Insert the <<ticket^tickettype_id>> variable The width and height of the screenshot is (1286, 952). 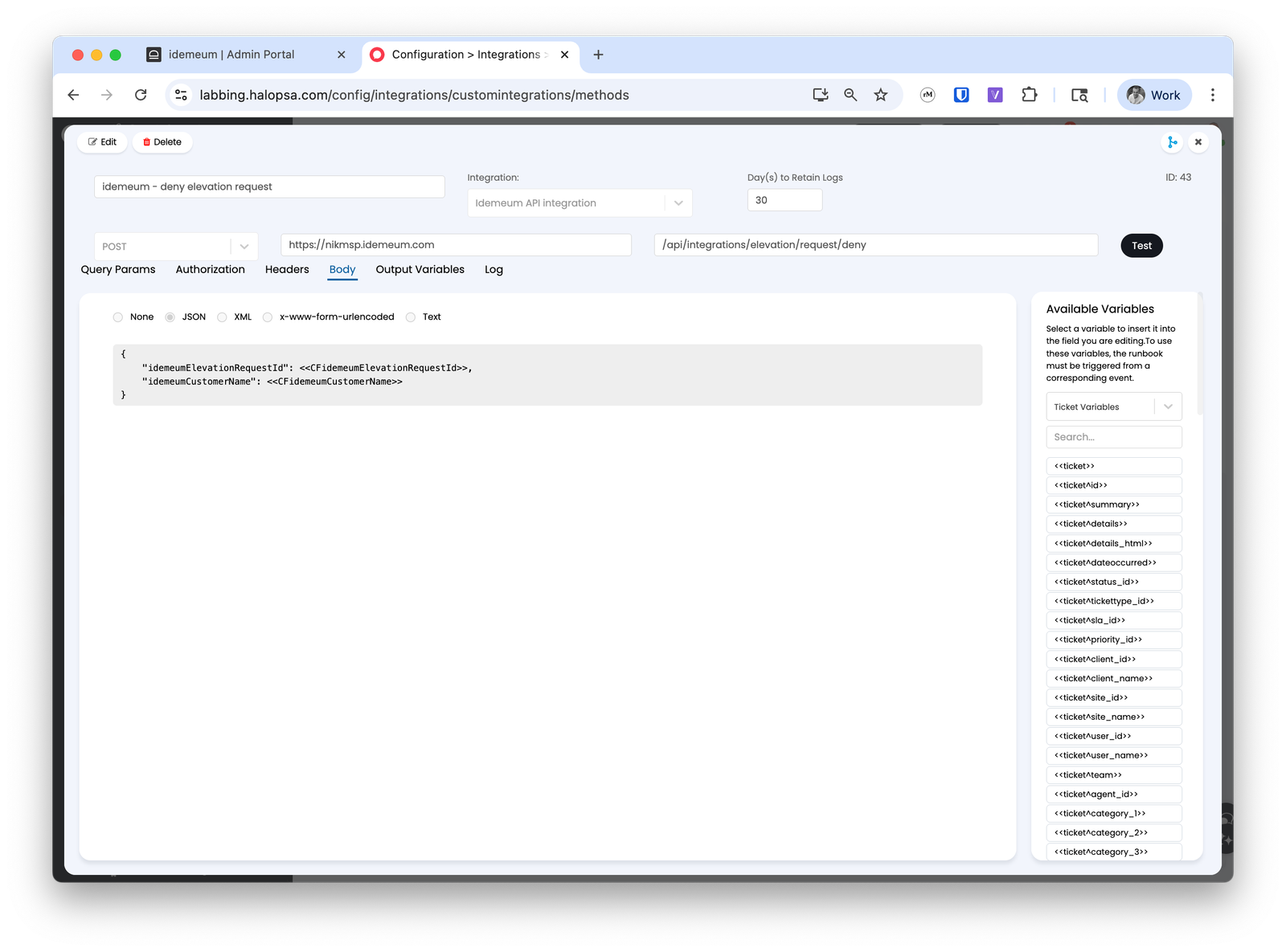coord(1114,601)
